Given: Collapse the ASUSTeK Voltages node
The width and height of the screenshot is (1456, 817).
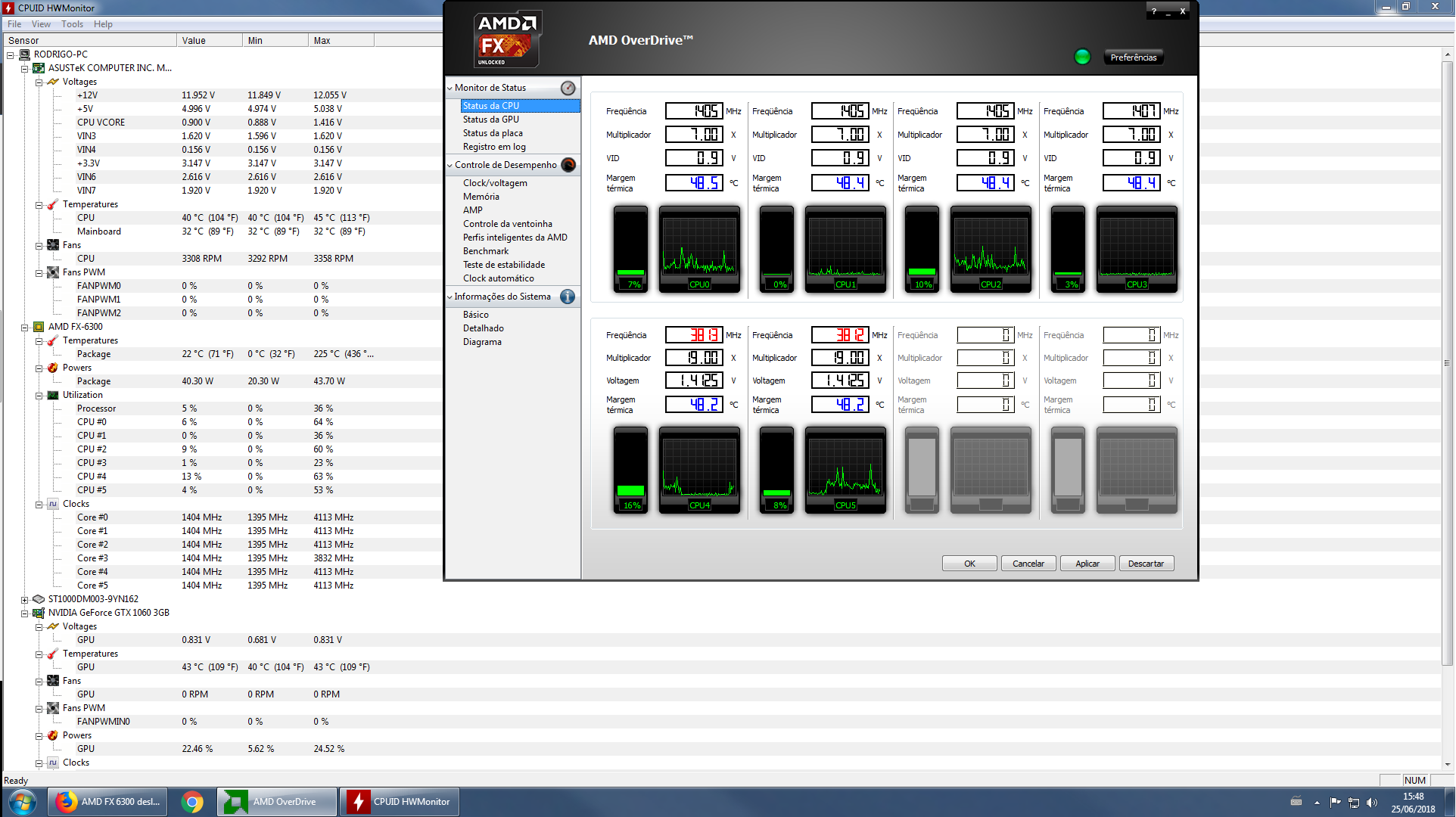Looking at the screenshot, I should tap(39, 82).
